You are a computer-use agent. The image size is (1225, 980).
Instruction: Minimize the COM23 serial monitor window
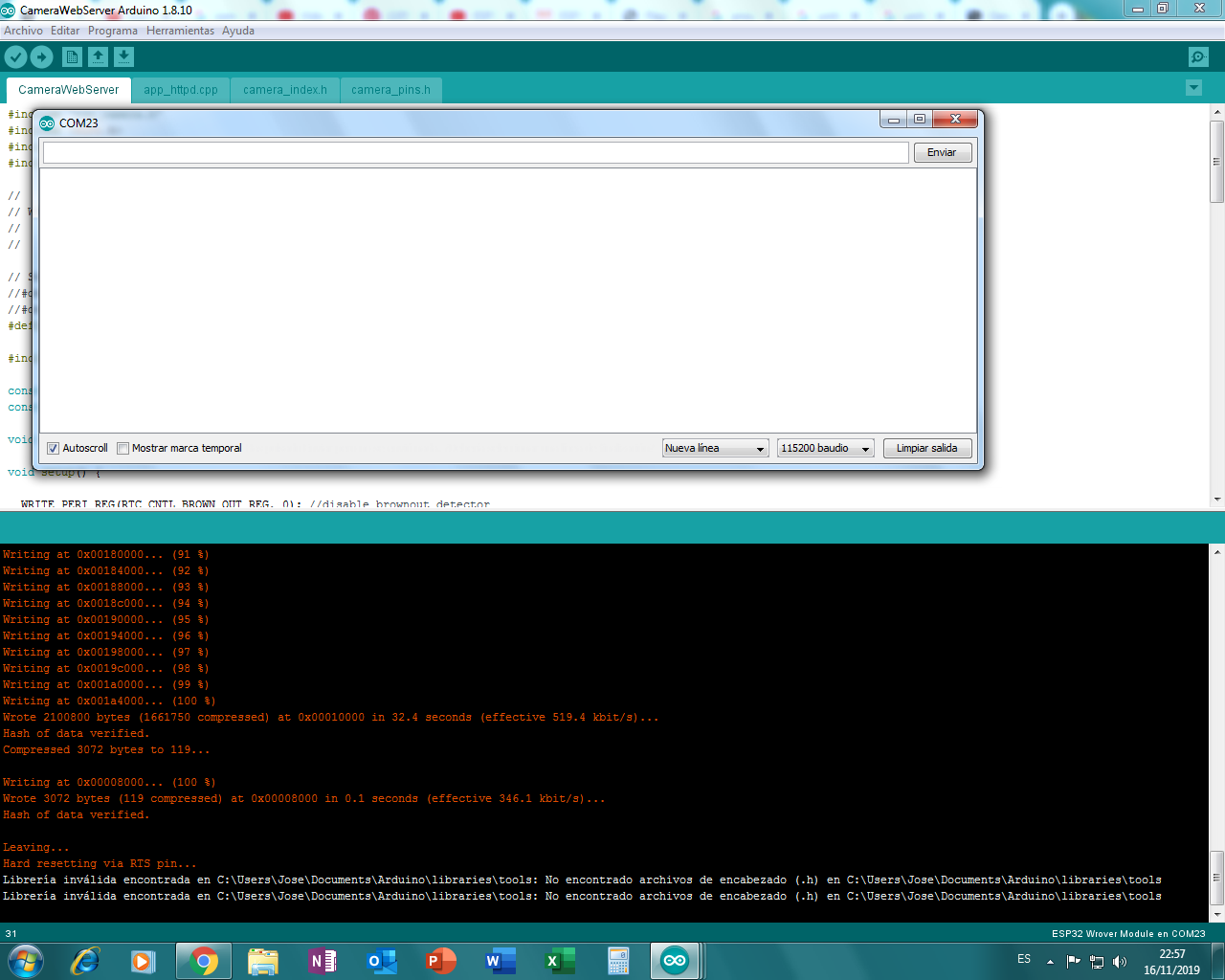click(x=893, y=120)
